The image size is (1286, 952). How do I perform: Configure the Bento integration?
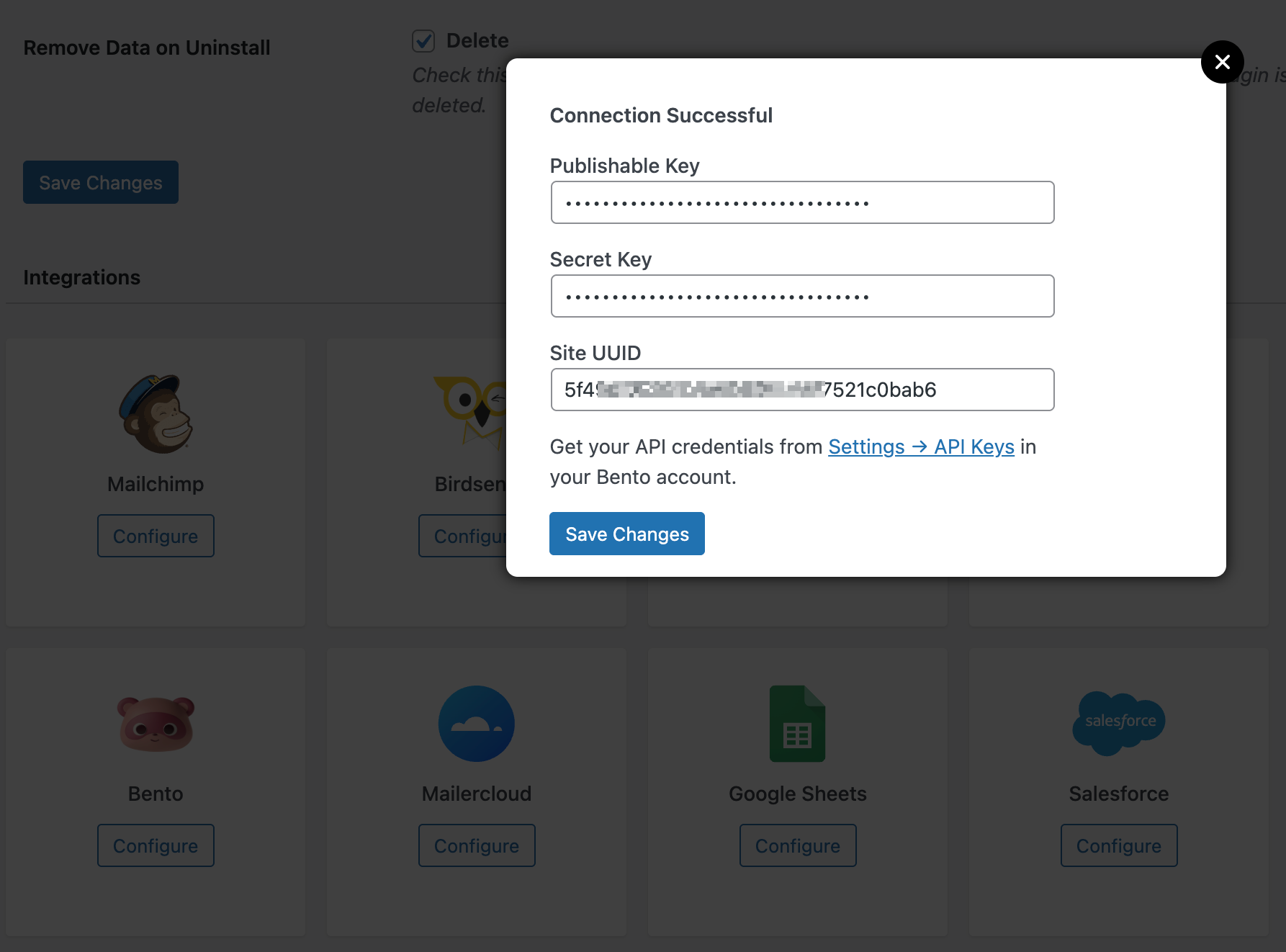click(156, 845)
